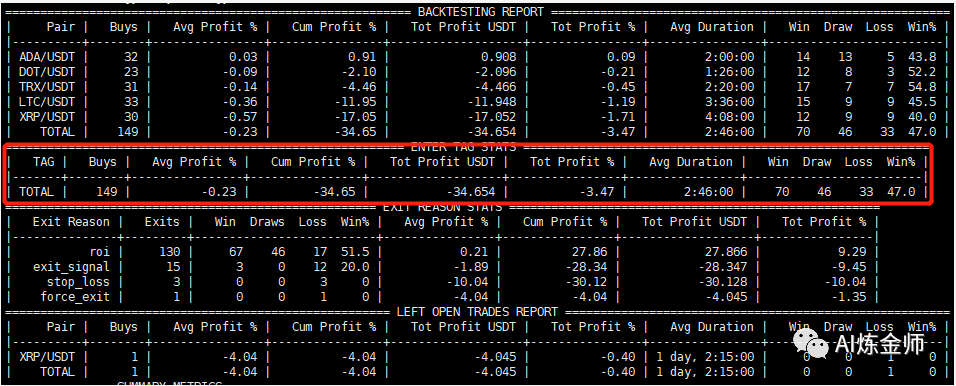The width and height of the screenshot is (956, 386).
Task: Select the Draws column header
Action: tap(266, 221)
